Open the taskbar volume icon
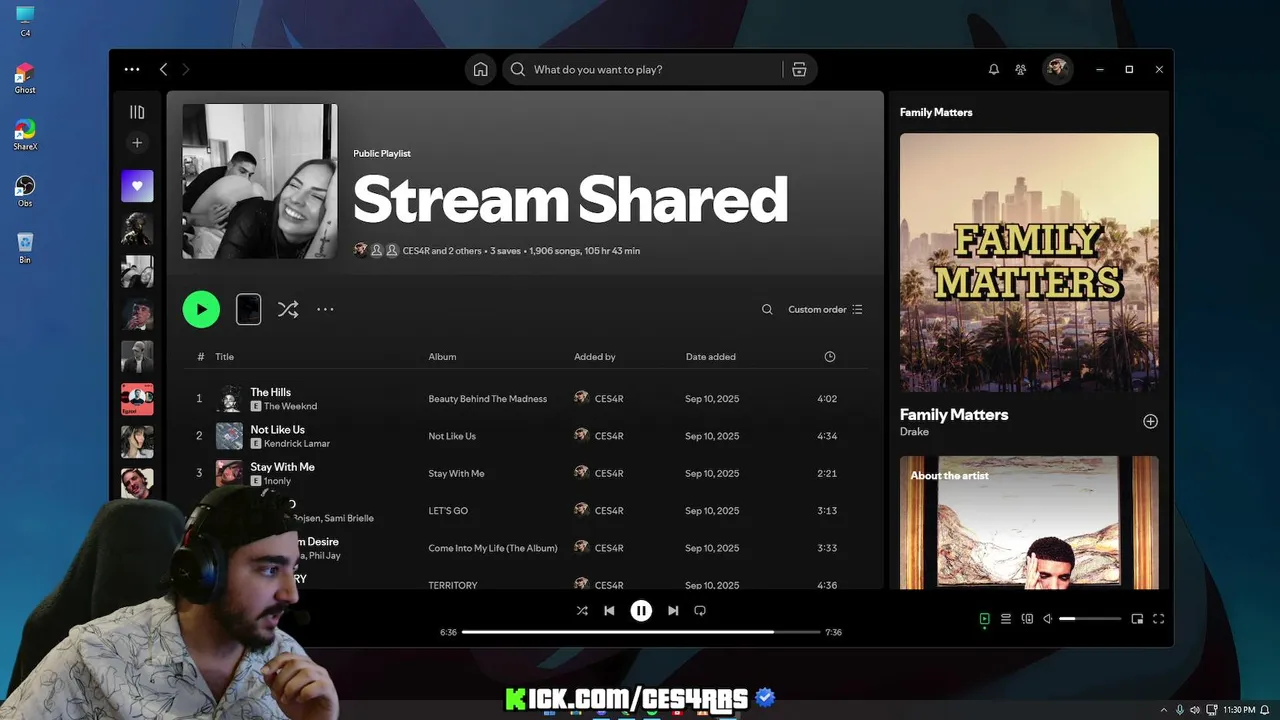 coord(1197,710)
